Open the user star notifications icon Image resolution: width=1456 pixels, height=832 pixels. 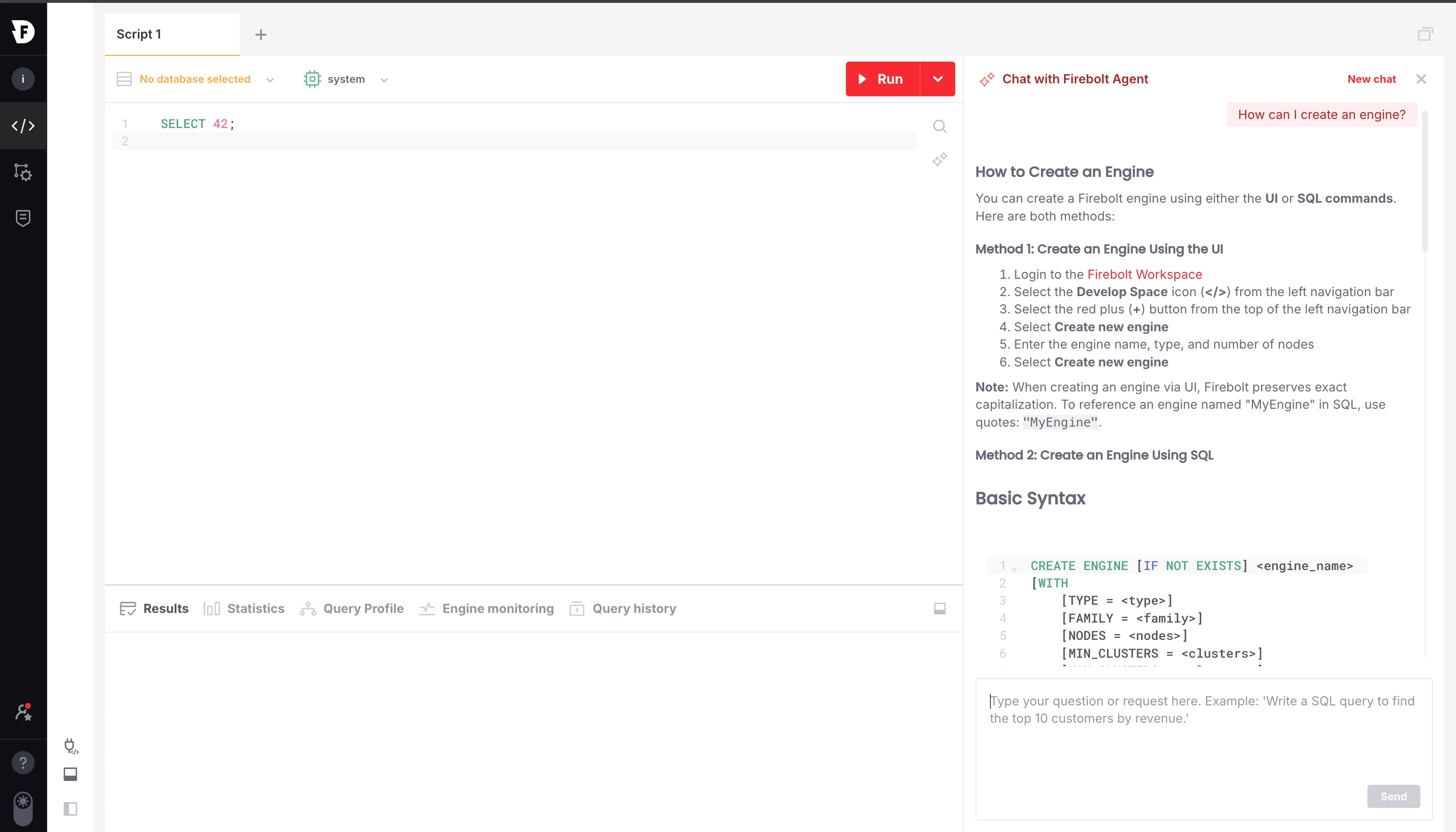tap(23, 712)
